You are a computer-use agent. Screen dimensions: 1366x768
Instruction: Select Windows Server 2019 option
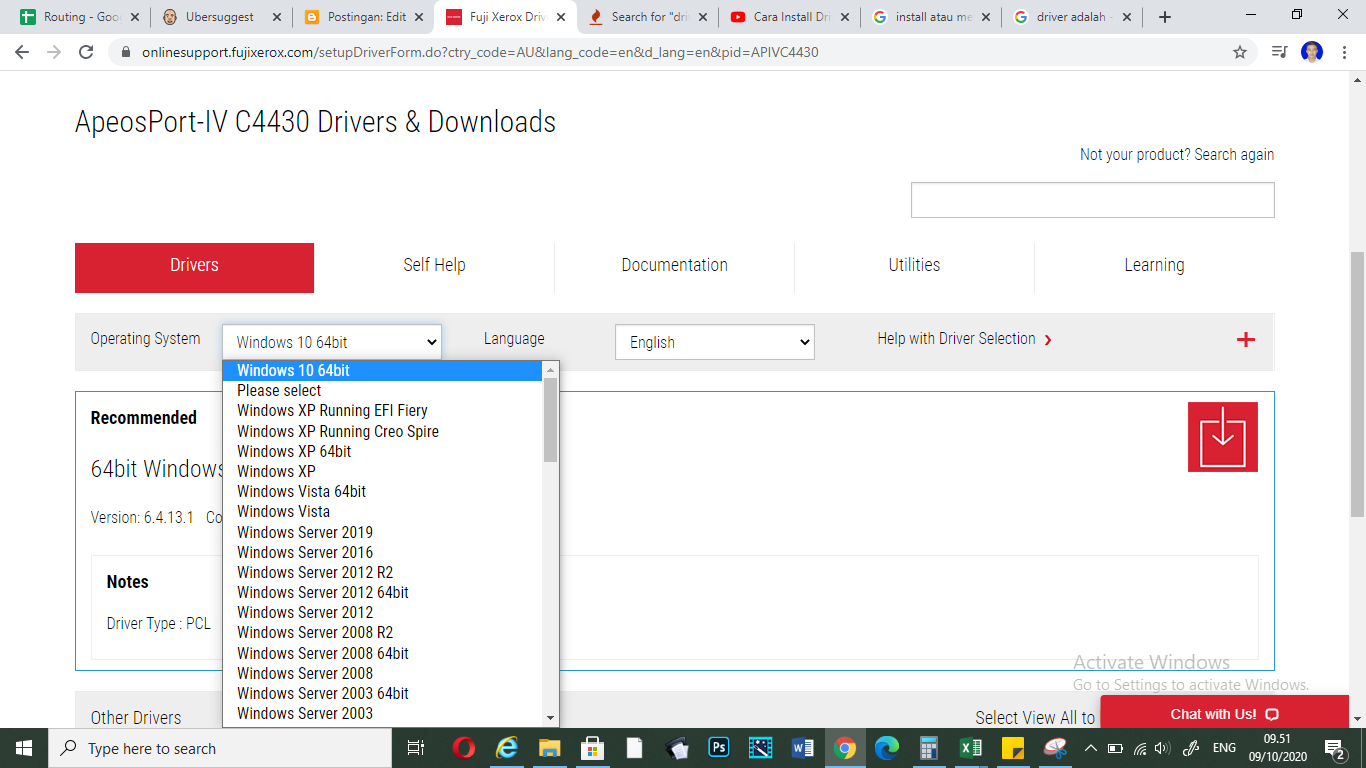click(383, 532)
